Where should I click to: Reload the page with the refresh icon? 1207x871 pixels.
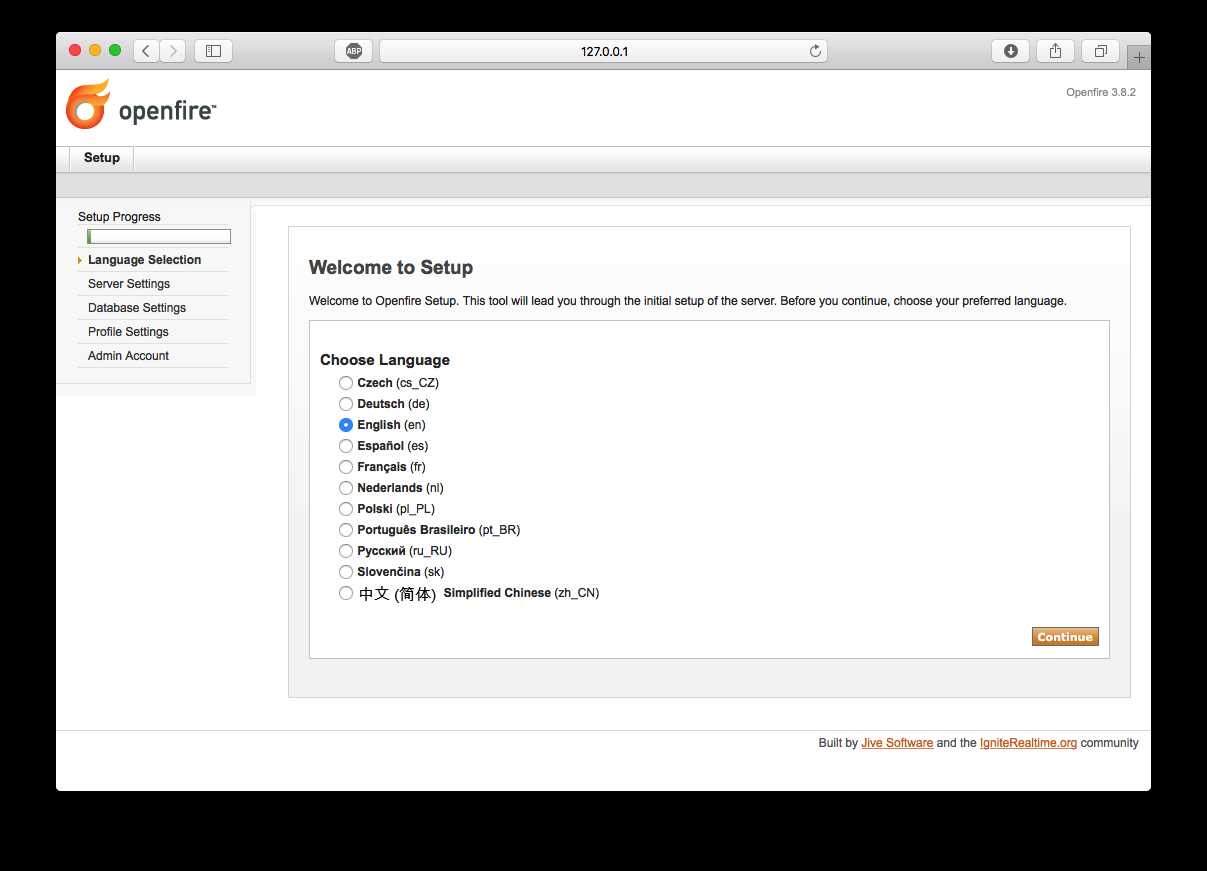click(815, 51)
